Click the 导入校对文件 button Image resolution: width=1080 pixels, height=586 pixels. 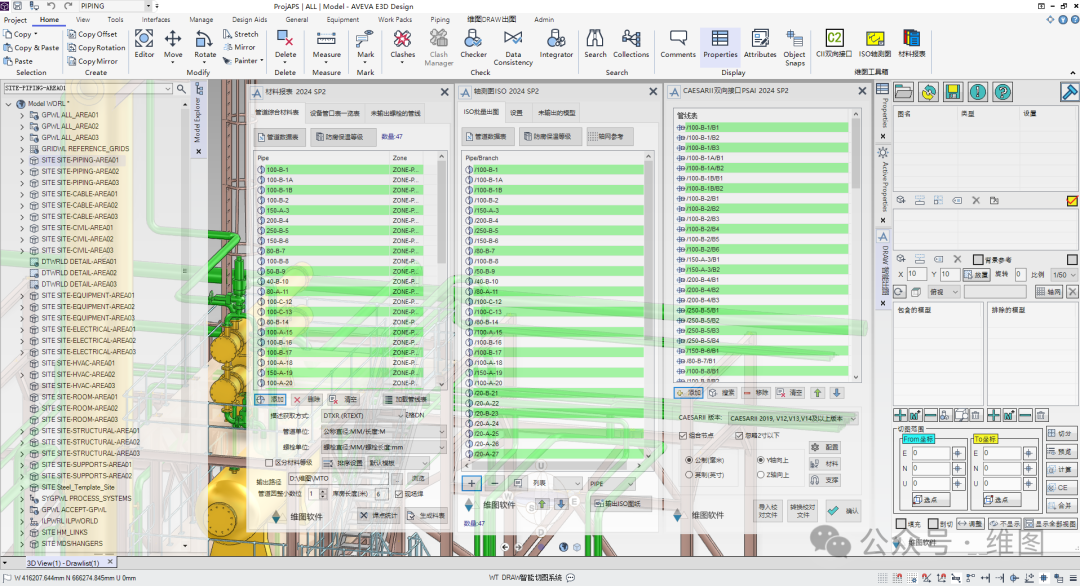768,511
